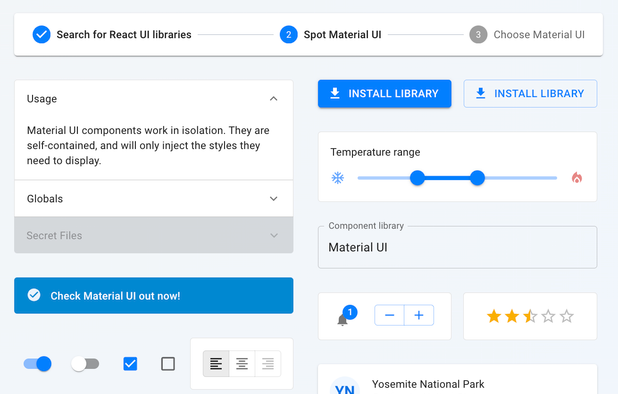The height and width of the screenshot is (394, 618).
Task: Increase the badge count with plus
Action: tap(419, 315)
